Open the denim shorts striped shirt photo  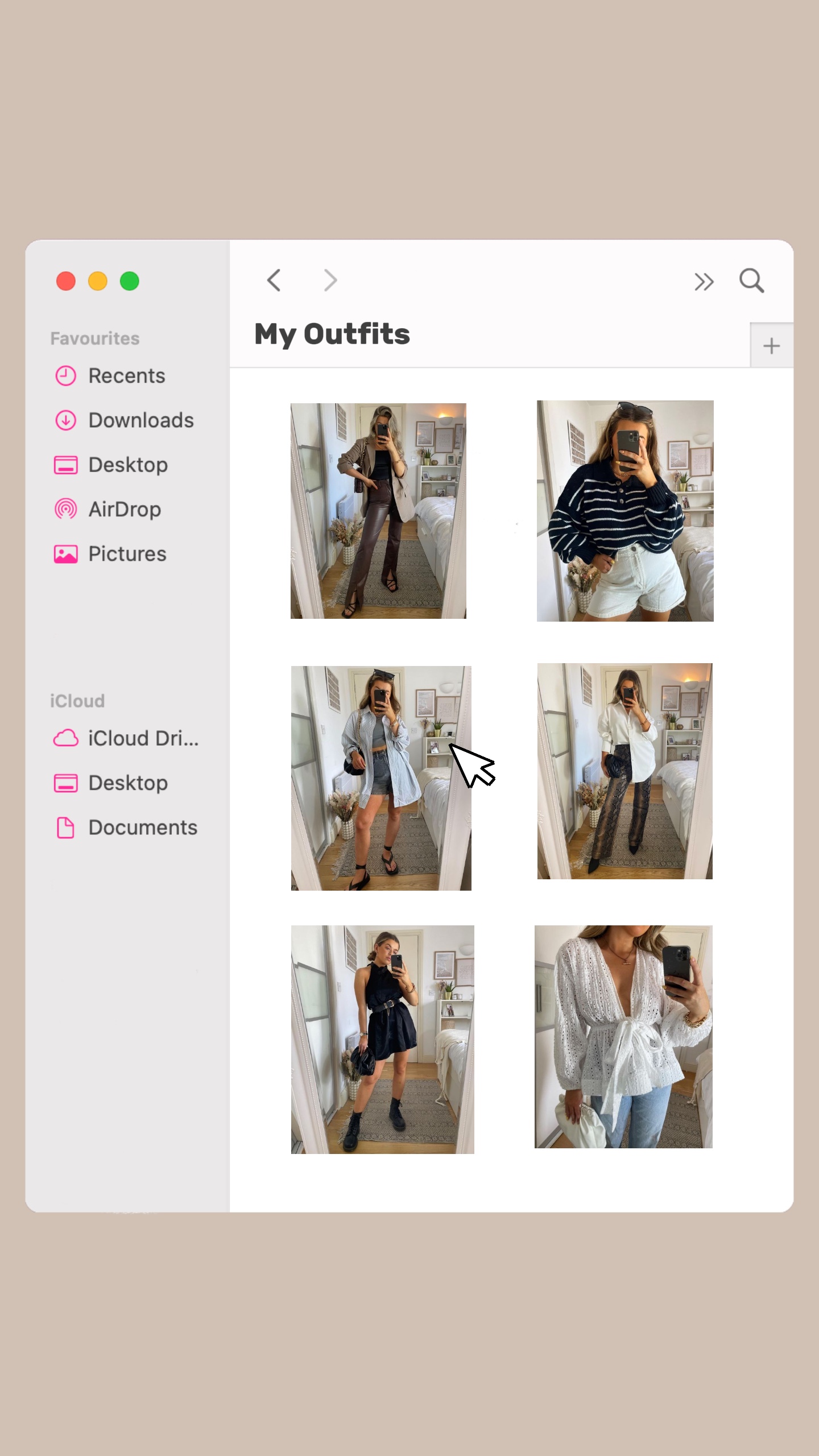click(x=380, y=778)
